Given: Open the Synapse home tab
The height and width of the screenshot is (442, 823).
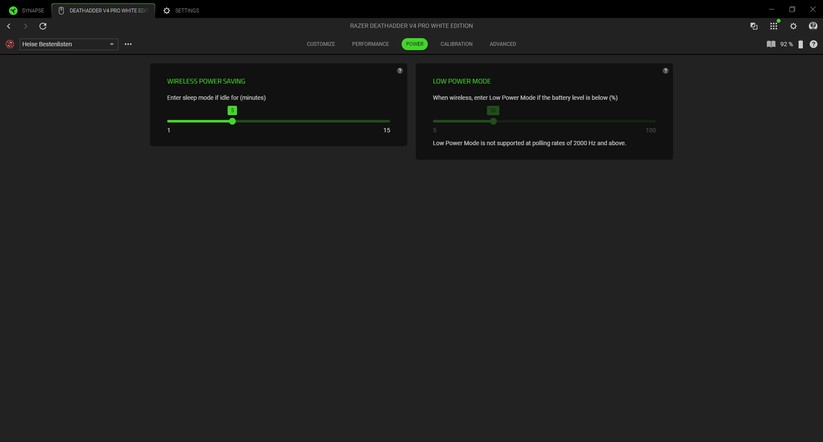Looking at the screenshot, I should point(26,10).
